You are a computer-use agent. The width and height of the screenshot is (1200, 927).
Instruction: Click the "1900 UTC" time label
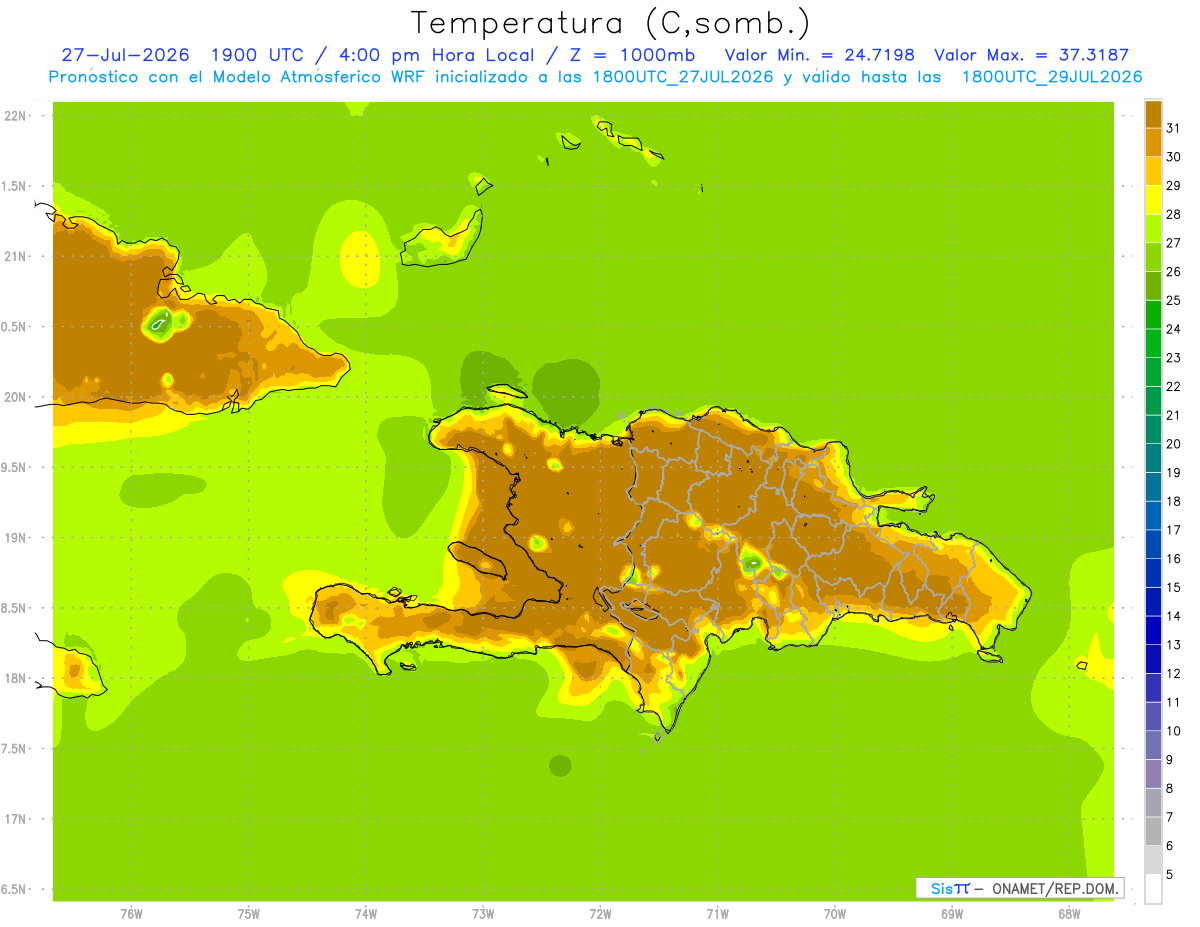point(257,55)
